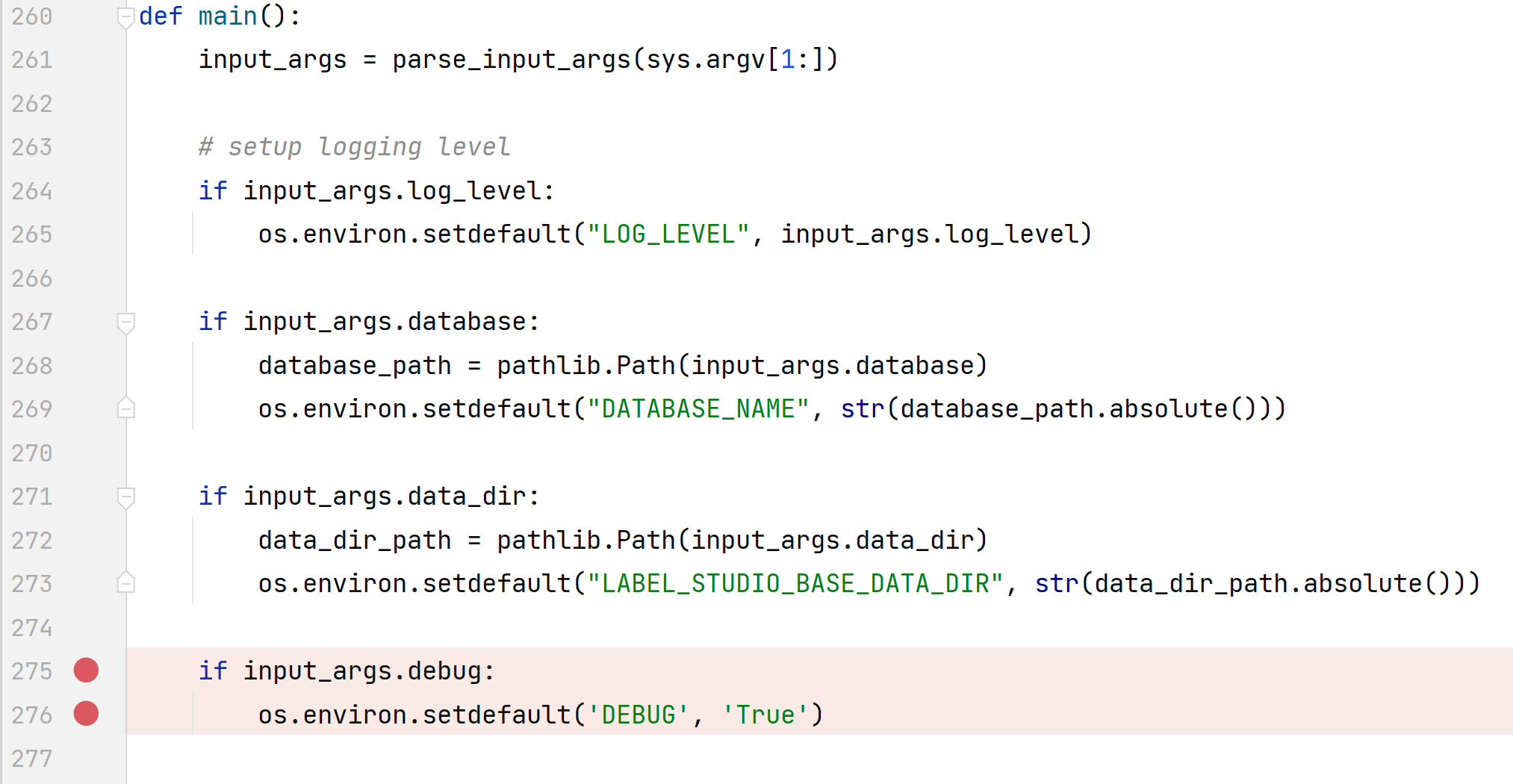Click the "DATABASE_NAME" string literal

coord(698,409)
